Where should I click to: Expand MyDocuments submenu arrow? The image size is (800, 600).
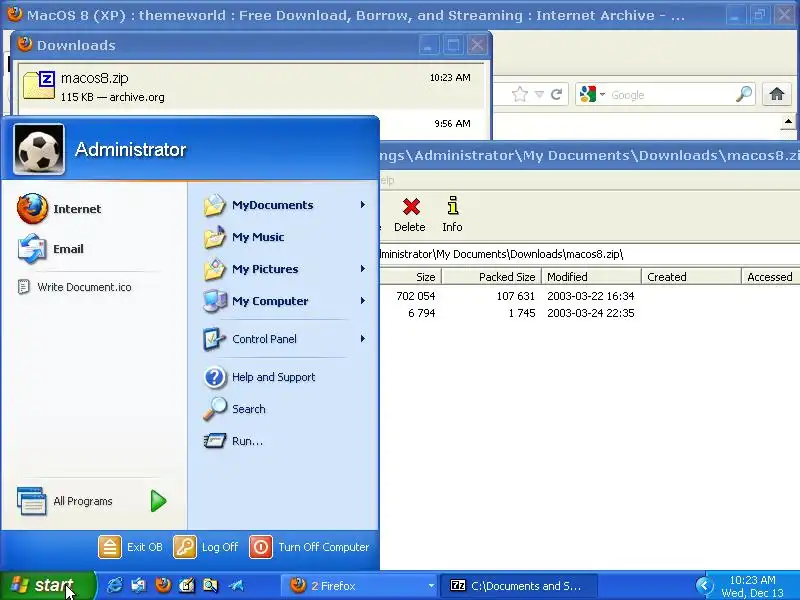pyautogui.click(x=363, y=205)
